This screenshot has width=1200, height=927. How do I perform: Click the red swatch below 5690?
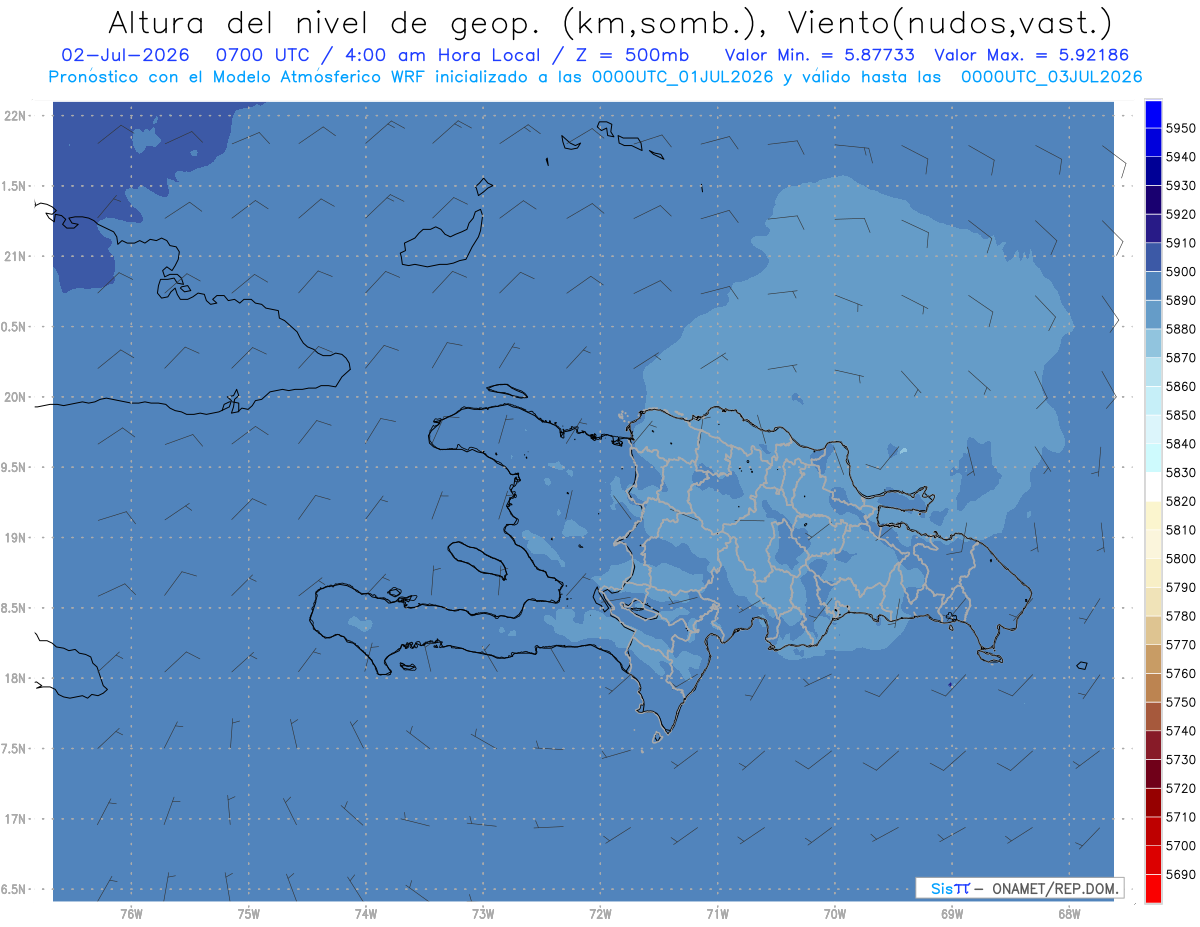1153,889
